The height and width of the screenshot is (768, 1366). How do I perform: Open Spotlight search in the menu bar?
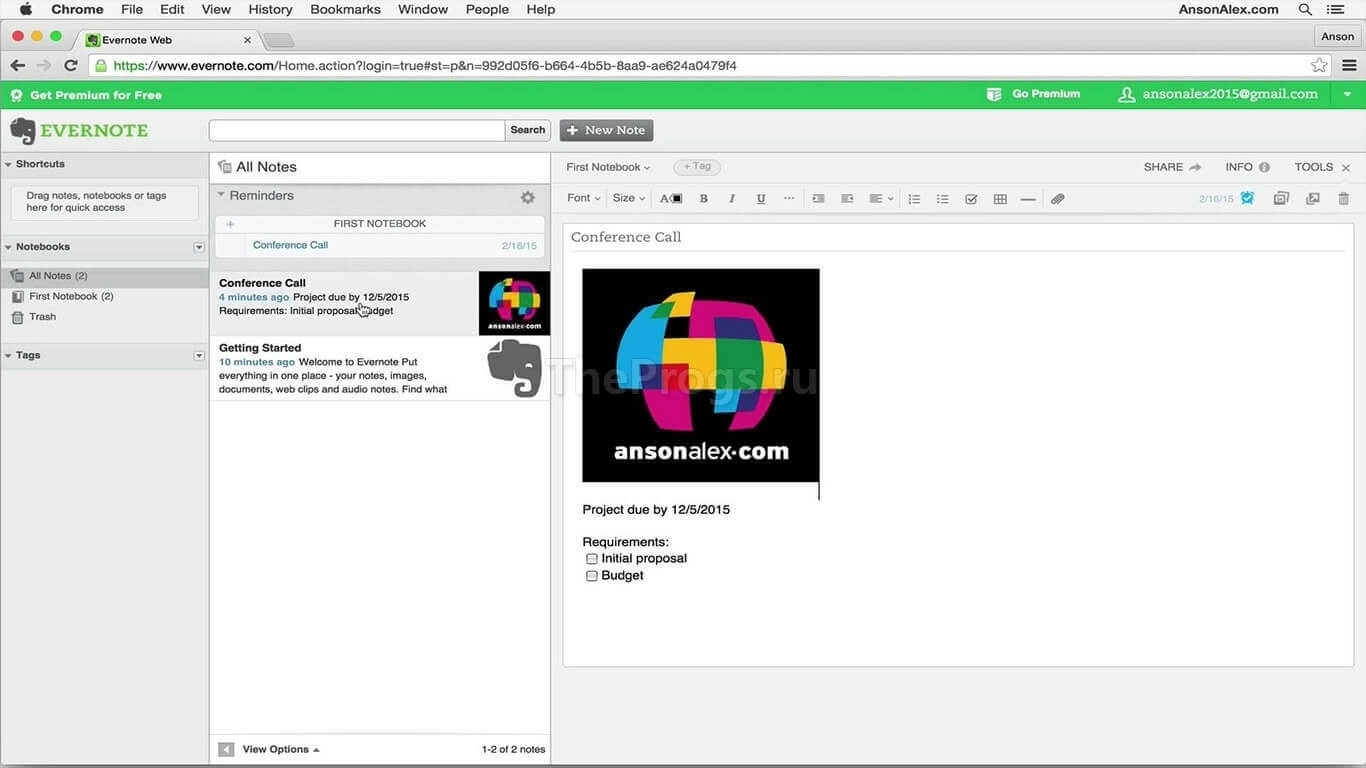(1305, 9)
